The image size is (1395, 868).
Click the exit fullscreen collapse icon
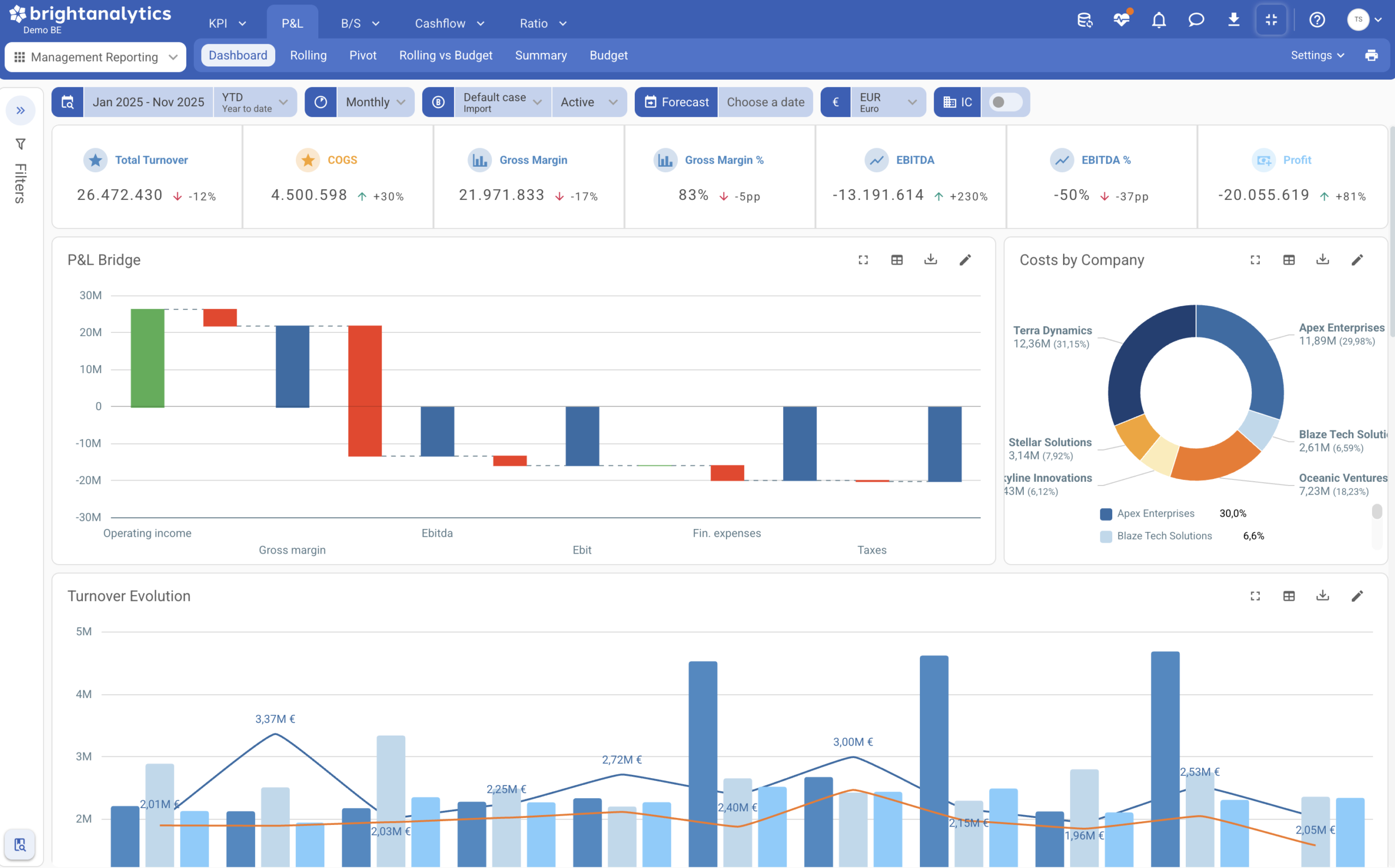point(1271,20)
